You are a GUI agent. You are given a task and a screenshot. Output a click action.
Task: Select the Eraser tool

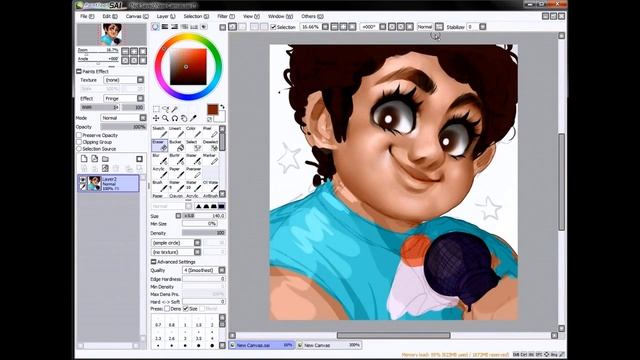(160, 145)
